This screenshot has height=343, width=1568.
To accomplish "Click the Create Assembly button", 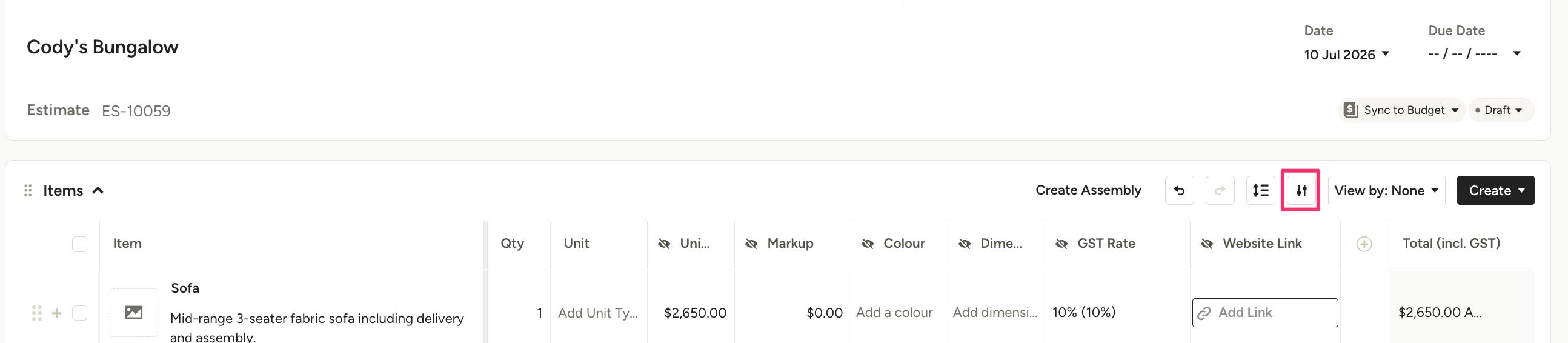I will click(1088, 190).
